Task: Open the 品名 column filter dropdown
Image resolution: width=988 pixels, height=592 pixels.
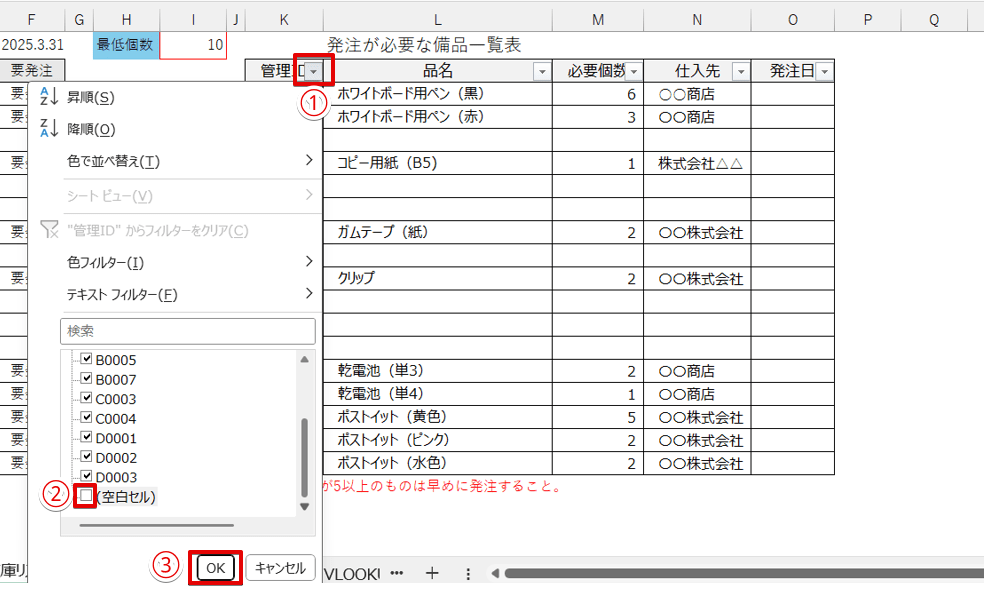Action: pos(542,72)
